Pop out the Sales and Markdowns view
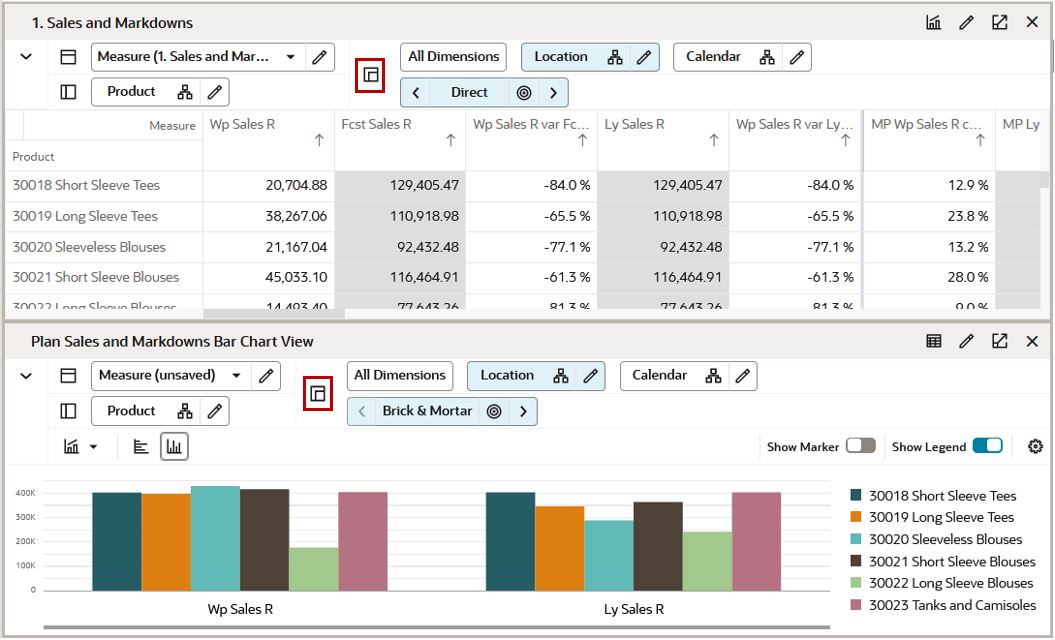This screenshot has width=1055, height=640. [x=999, y=22]
